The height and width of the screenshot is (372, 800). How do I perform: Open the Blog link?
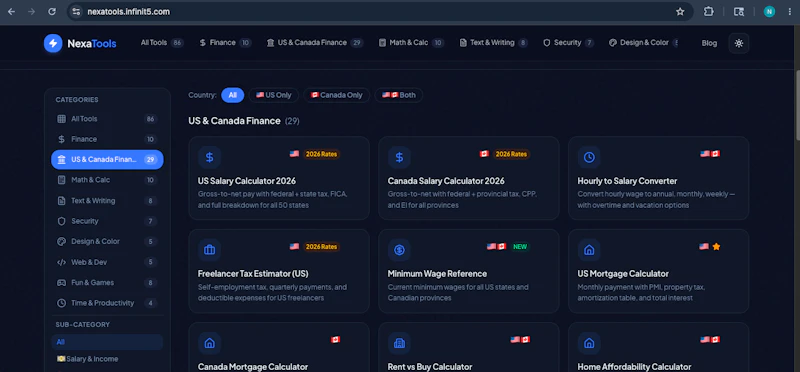coord(709,43)
